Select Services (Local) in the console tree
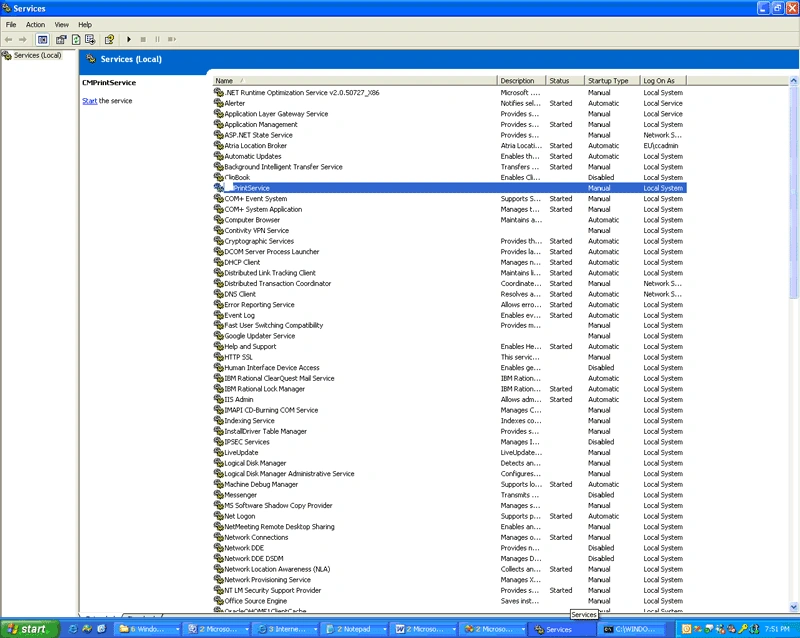Image resolution: width=800 pixels, height=638 pixels. (37, 55)
